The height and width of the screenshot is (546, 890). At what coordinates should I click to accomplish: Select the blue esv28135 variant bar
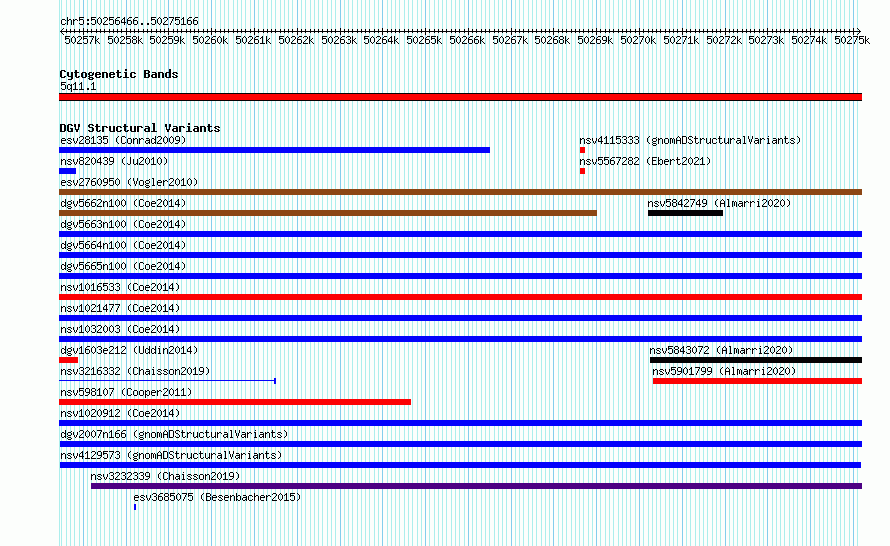[274, 150]
